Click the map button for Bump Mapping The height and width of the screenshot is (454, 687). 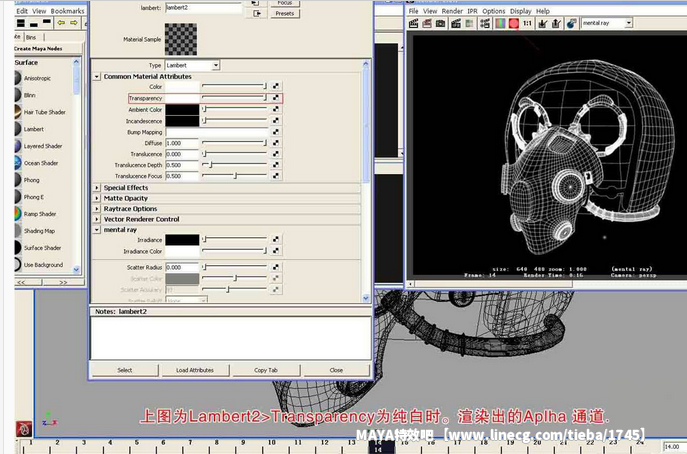pos(276,131)
